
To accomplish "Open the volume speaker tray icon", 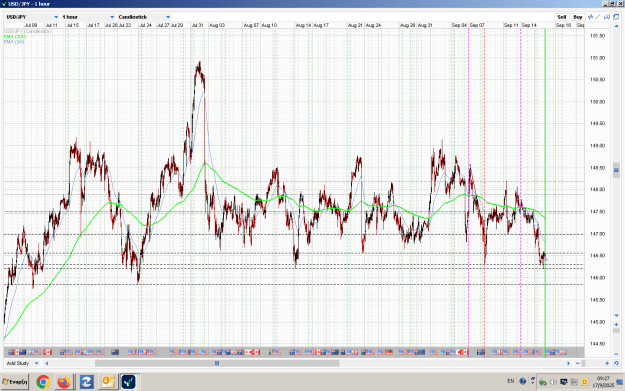I will tap(553, 382).
